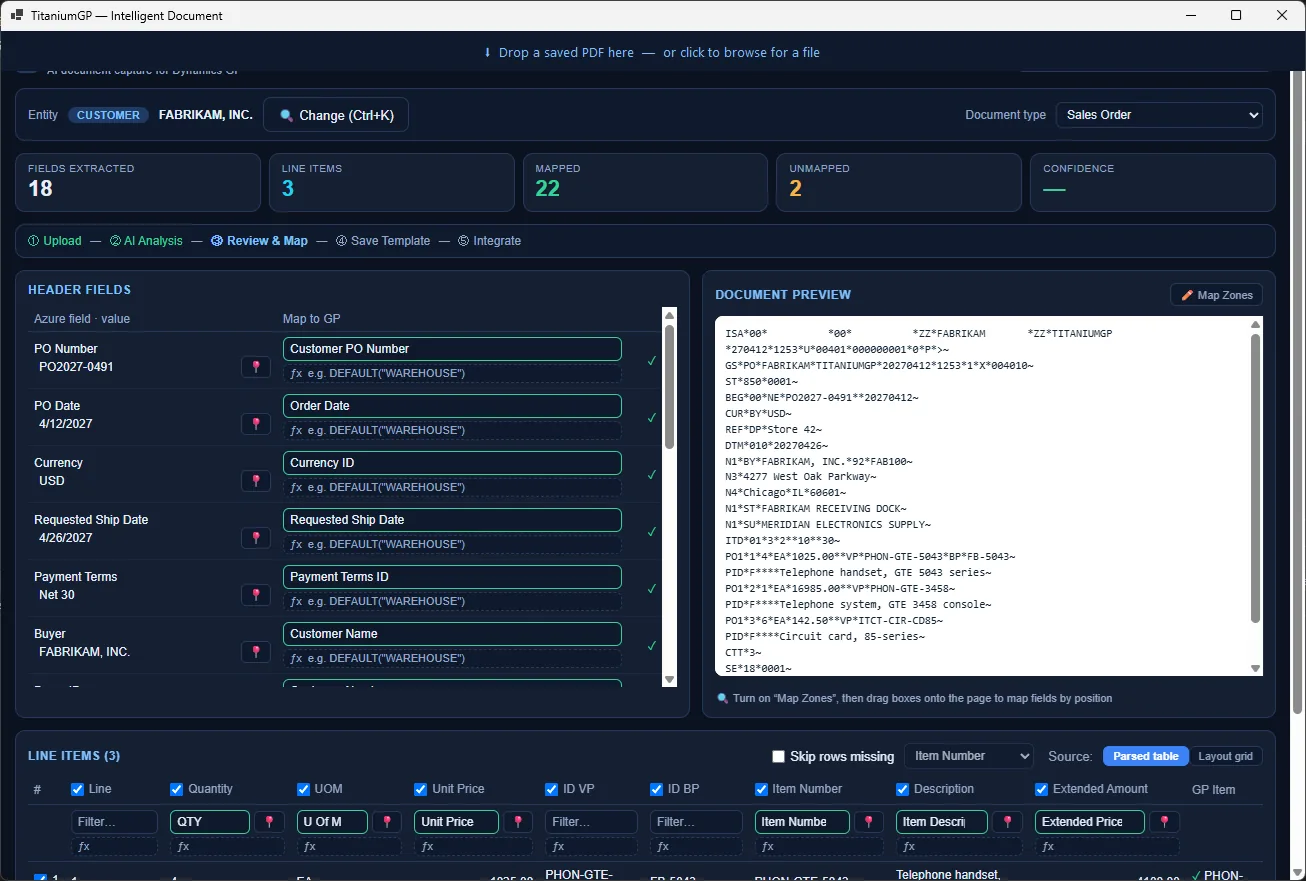Click the ID VP column Filter input

591,822
